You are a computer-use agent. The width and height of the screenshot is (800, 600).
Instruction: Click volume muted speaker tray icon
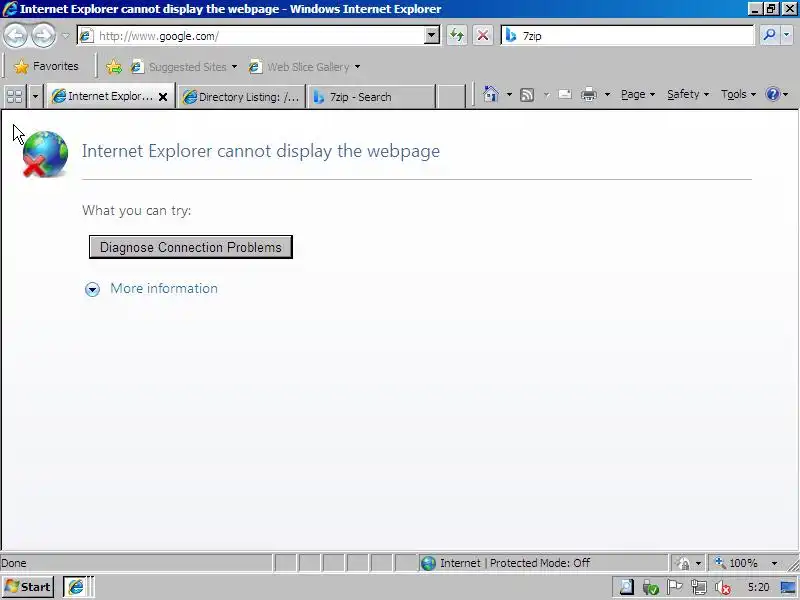point(722,588)
